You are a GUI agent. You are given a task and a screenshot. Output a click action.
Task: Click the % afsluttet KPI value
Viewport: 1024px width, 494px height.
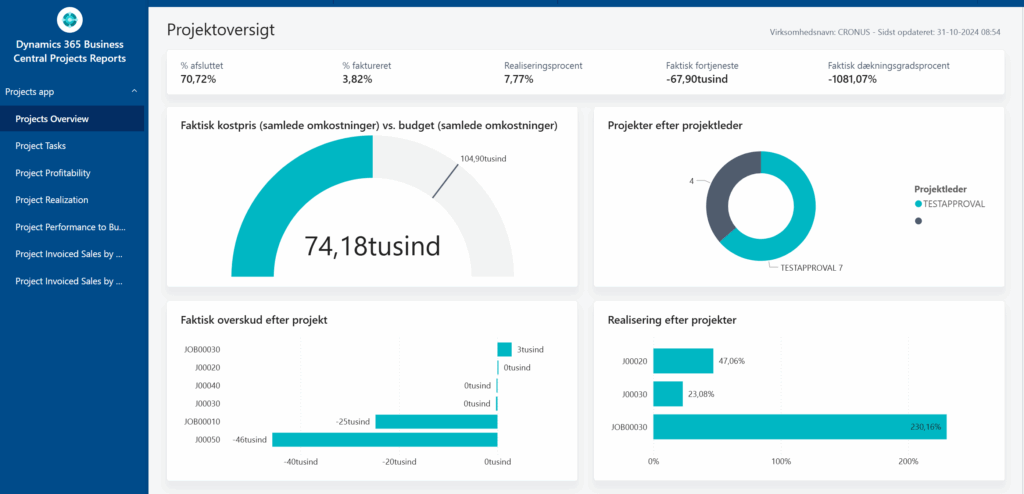200,79
